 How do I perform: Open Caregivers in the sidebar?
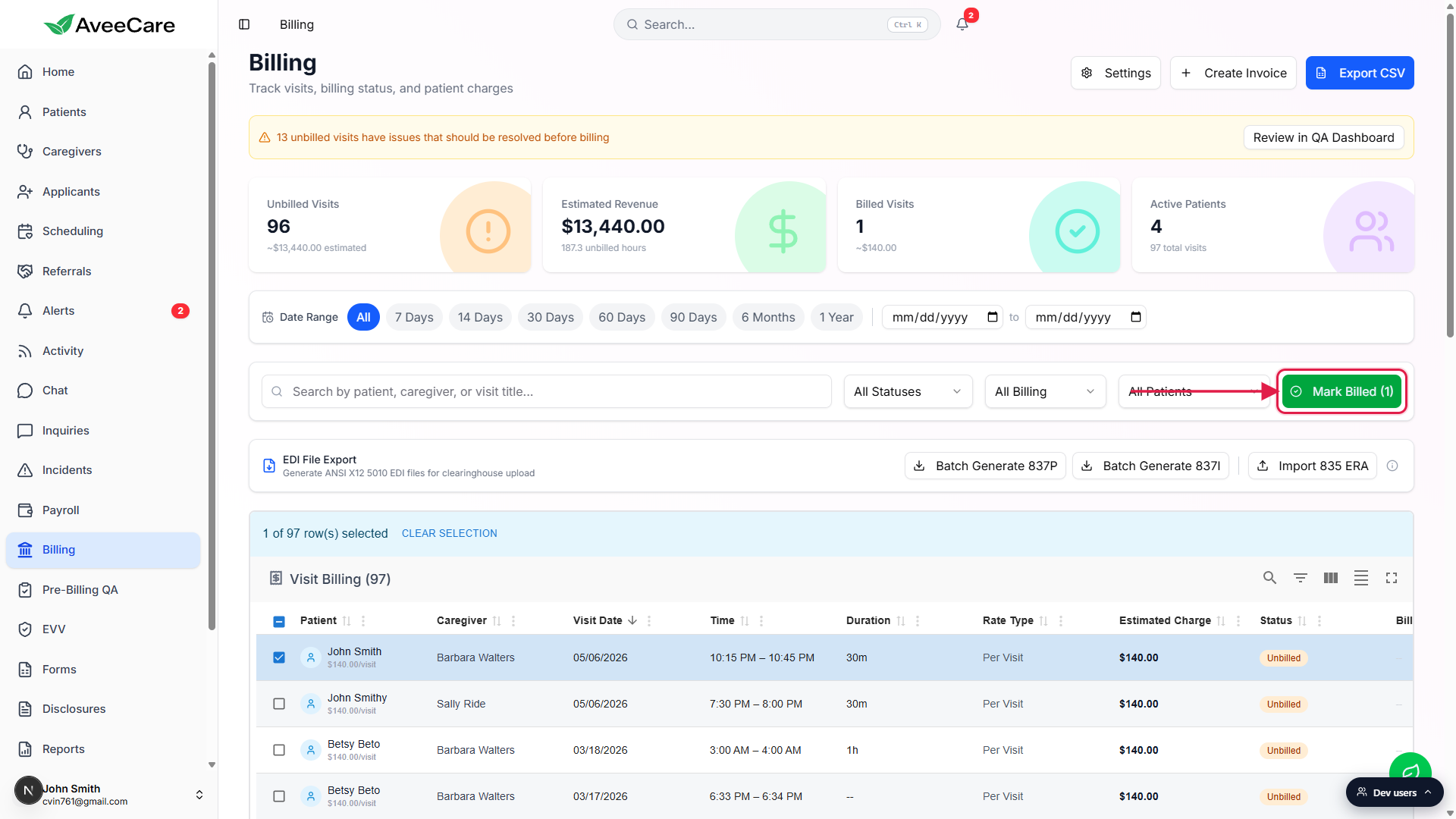103,152
